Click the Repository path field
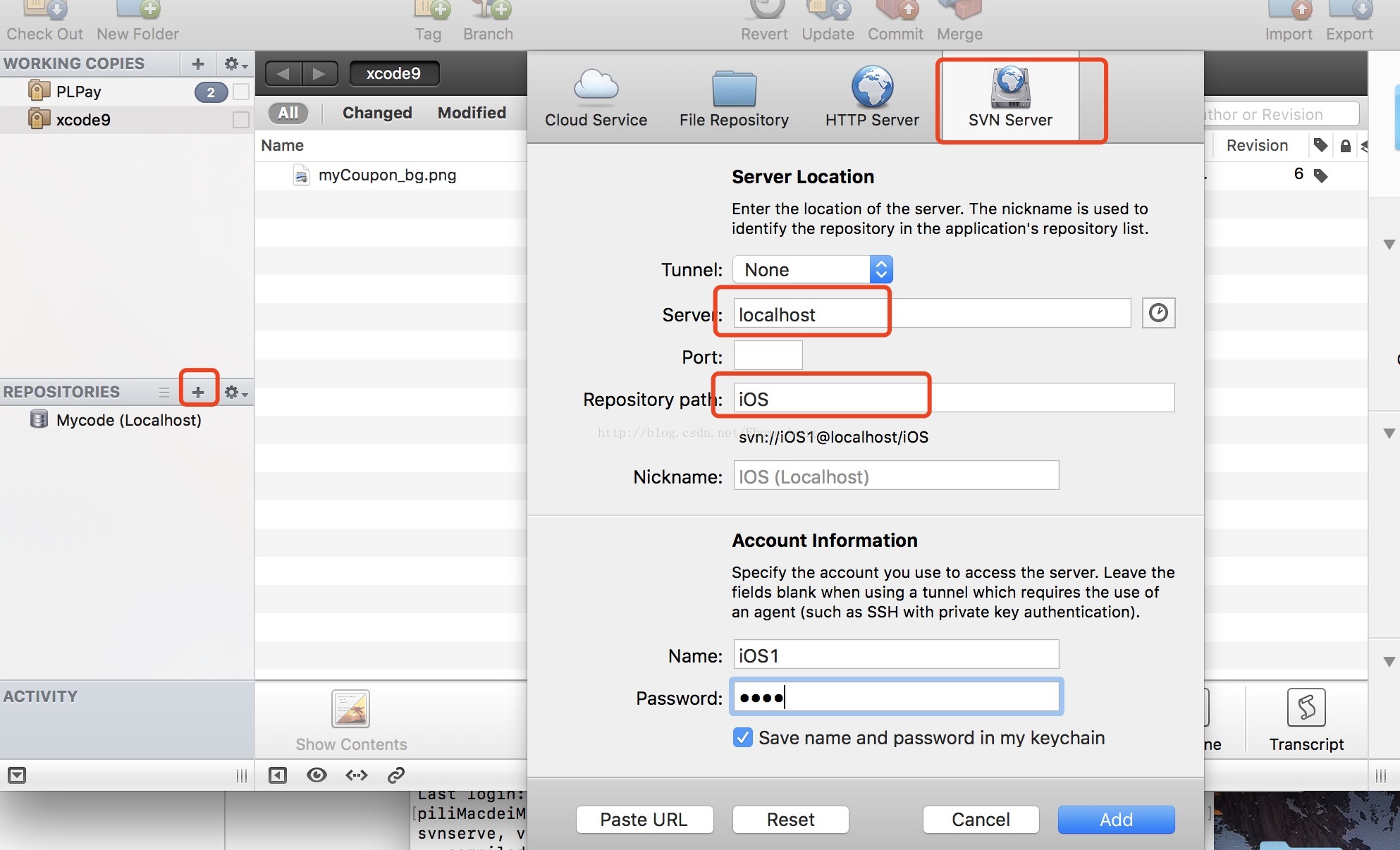 [954, 398]
